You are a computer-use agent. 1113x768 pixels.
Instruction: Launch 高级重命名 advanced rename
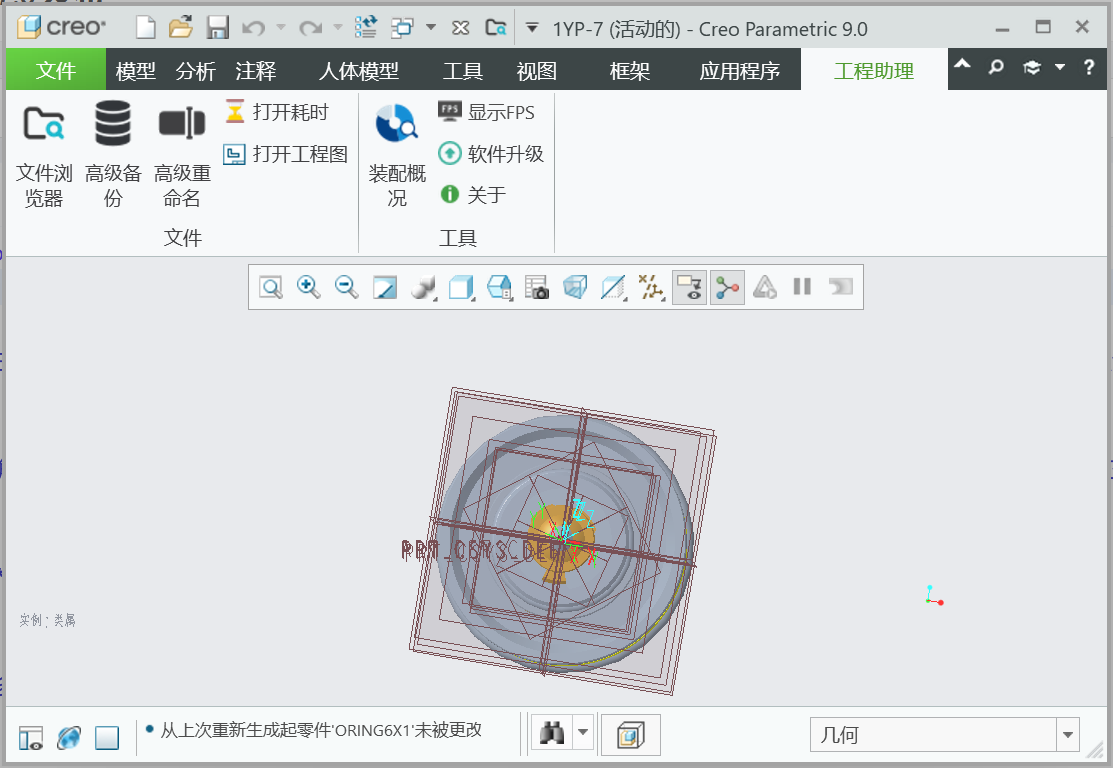pyautogui.click(x=182, y=155)
